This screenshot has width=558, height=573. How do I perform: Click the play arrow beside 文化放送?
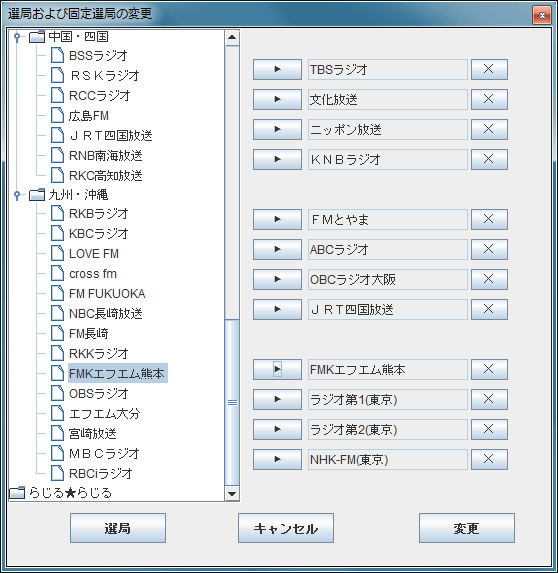tap(277, 99)
